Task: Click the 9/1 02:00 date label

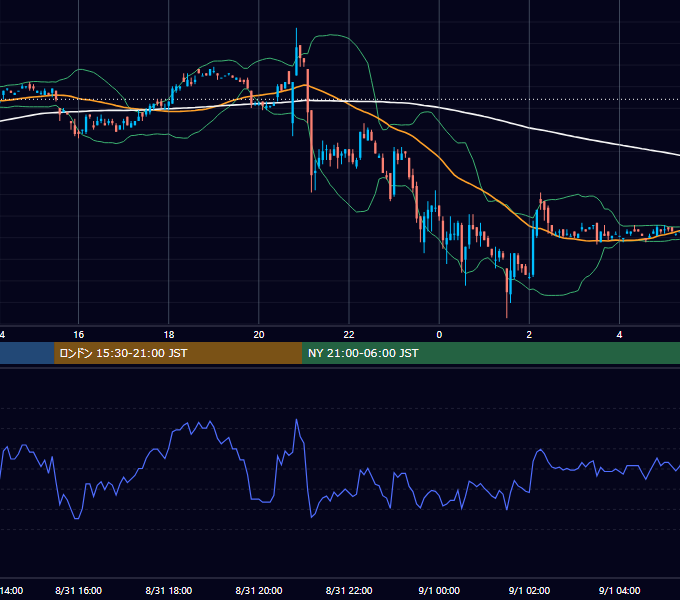Action: [x=529, y=590]
